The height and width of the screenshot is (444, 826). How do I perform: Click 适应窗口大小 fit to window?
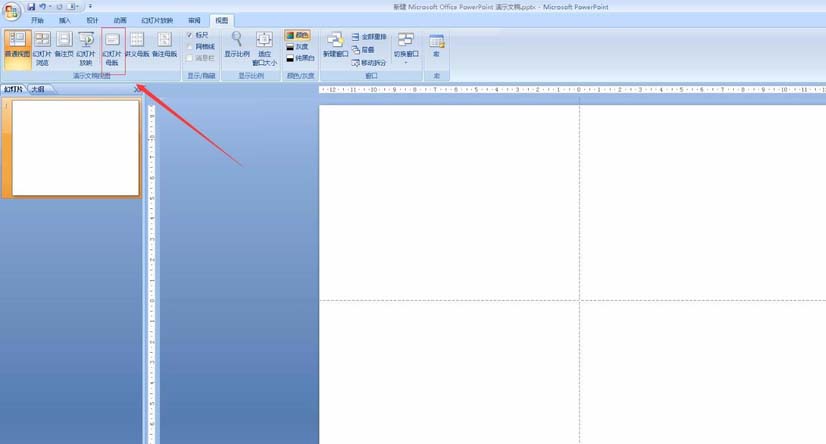click(x=264, y=49)
